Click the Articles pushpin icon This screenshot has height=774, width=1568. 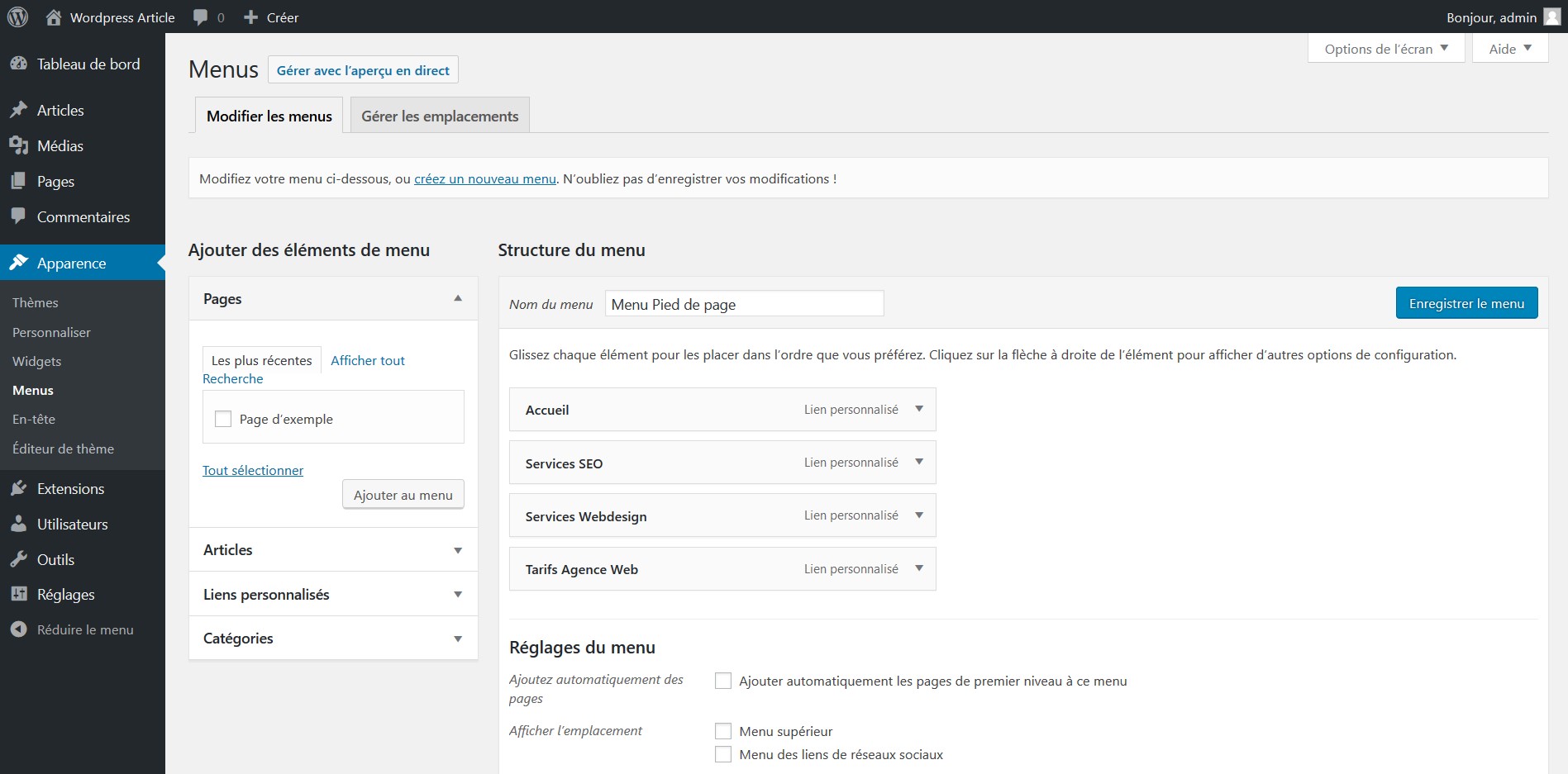pos(18,110)
